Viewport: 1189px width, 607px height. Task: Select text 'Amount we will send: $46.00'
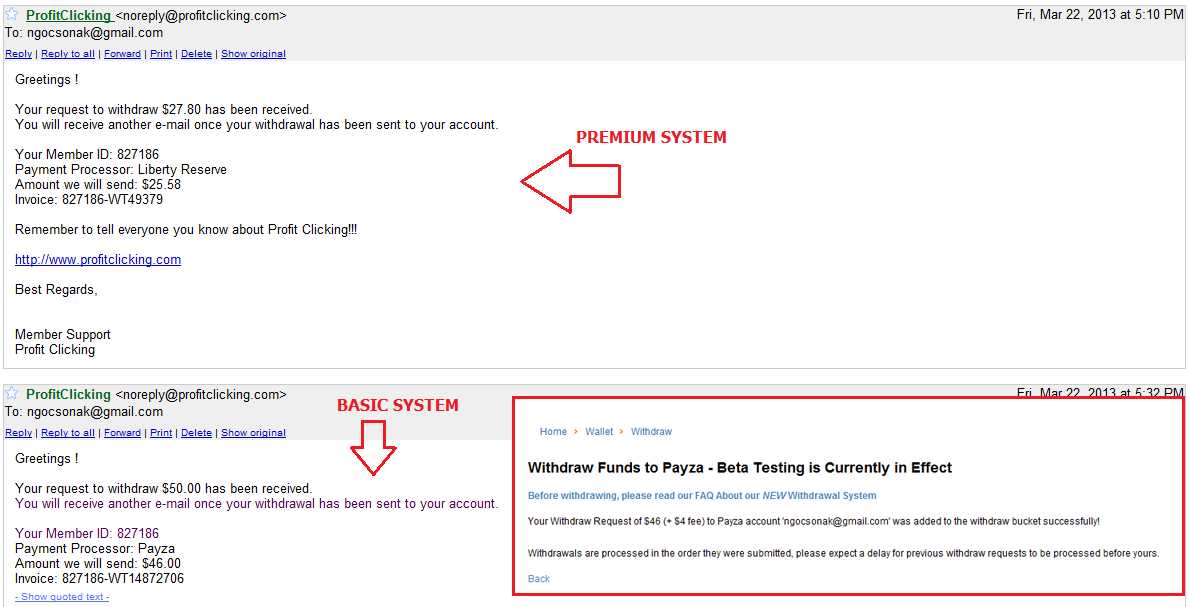click(98, 563)
